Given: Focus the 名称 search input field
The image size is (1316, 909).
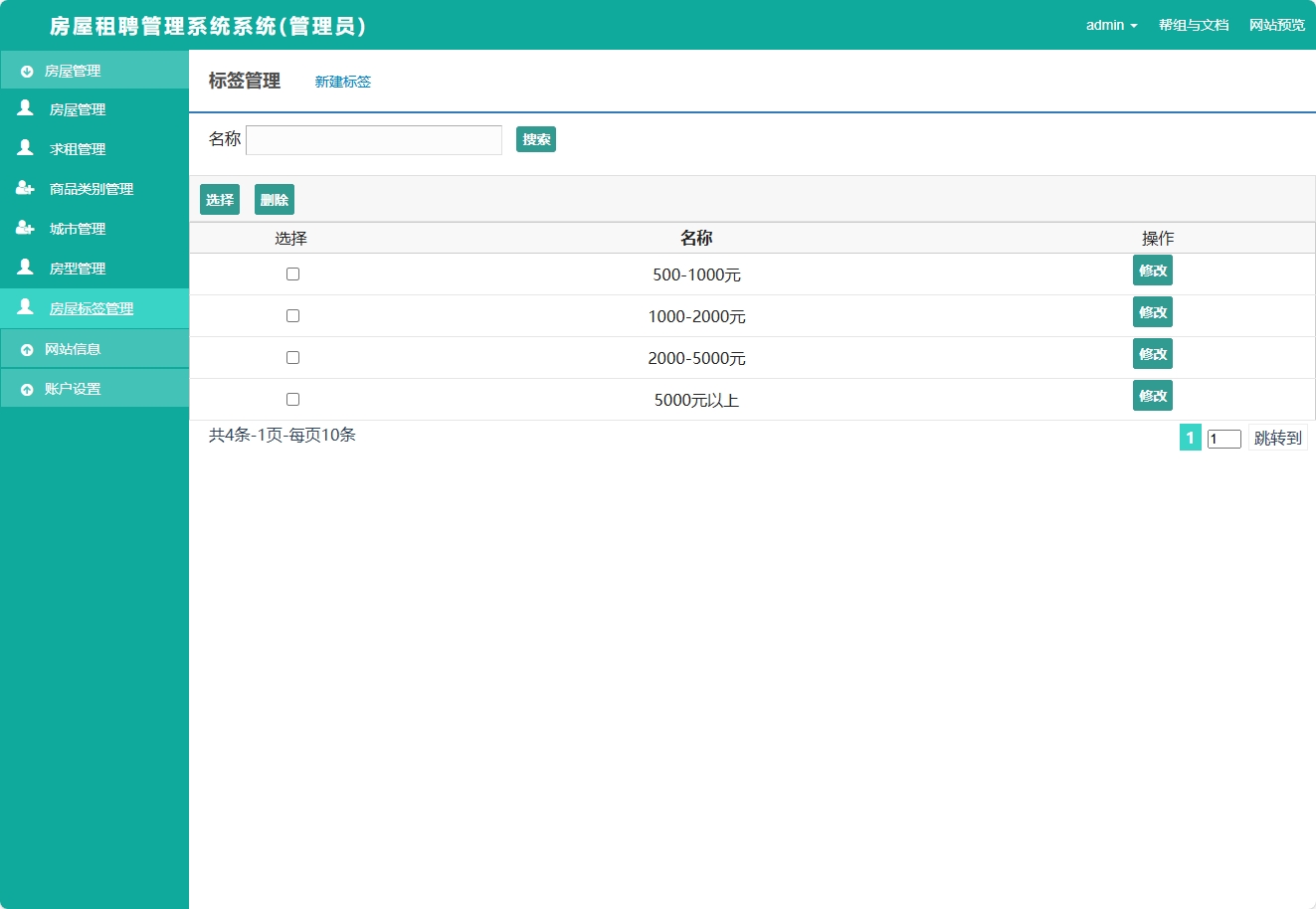Looking at the screenshot, I should [374, 140].
